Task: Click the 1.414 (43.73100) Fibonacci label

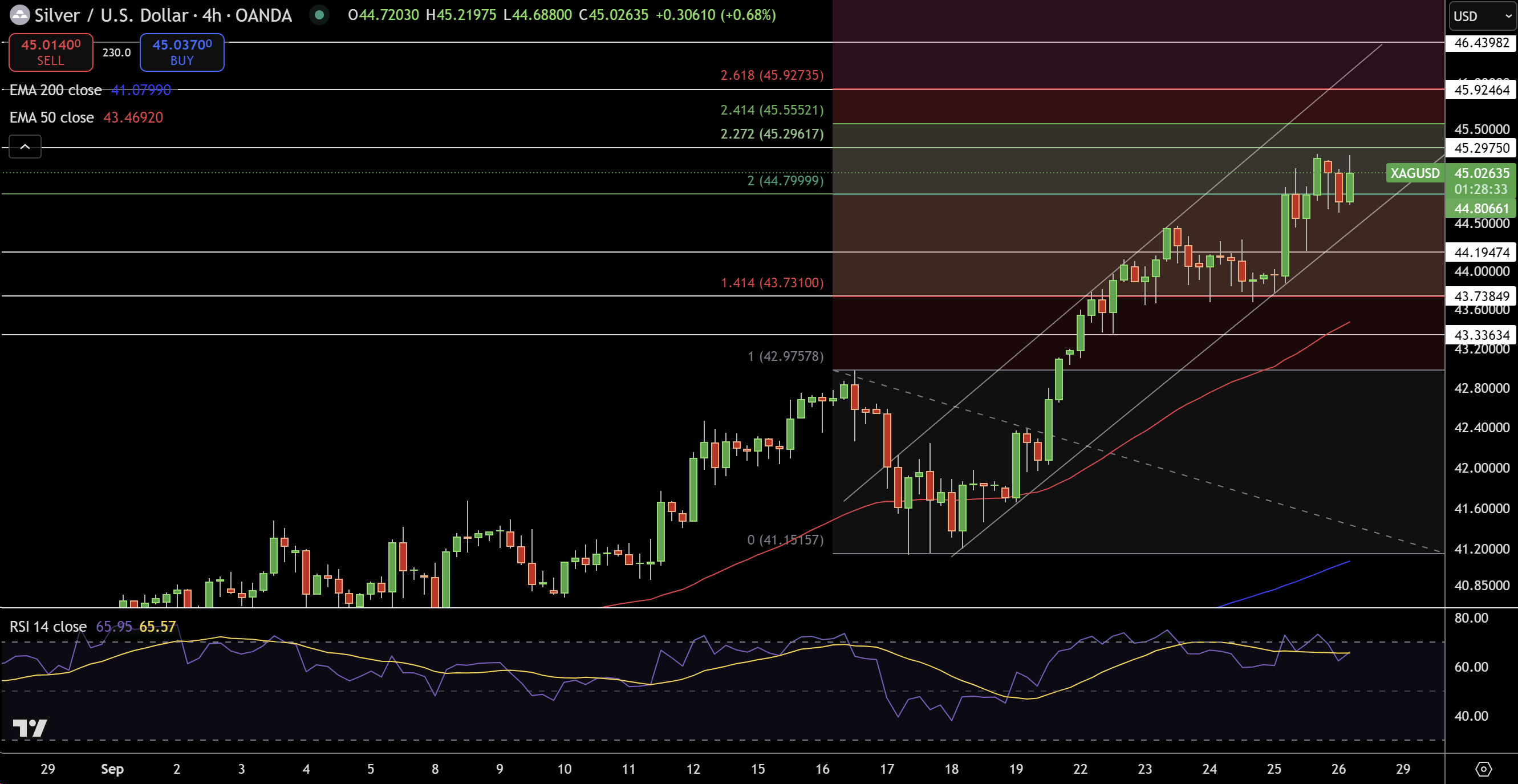Action: 772,283
